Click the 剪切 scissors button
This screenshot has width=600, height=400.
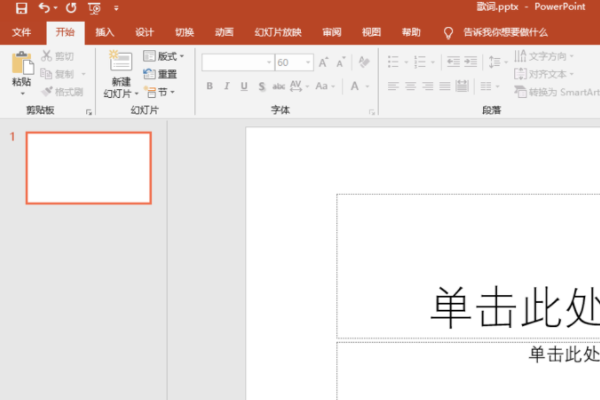(x=57, y=56)
